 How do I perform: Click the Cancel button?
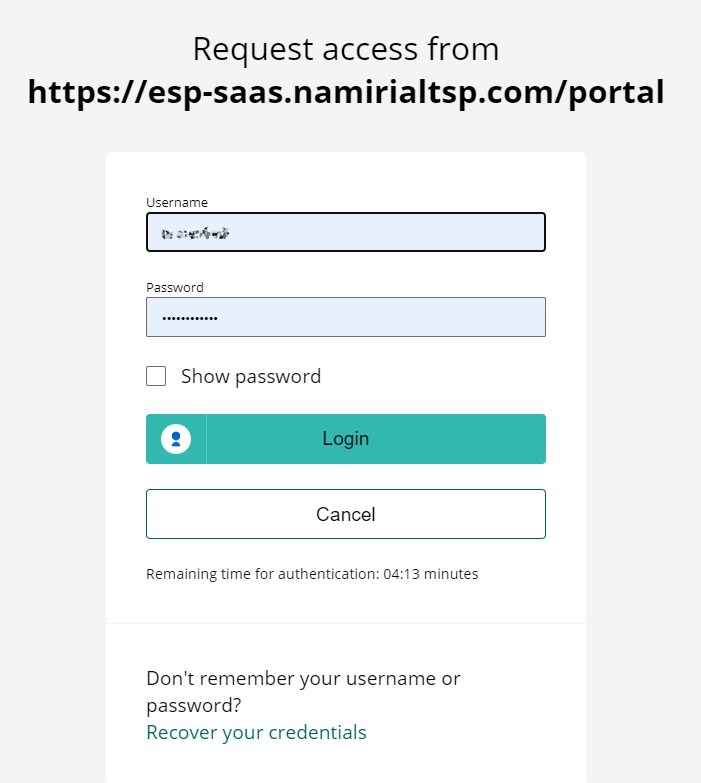pyautogui.click(x=346, y=514)
